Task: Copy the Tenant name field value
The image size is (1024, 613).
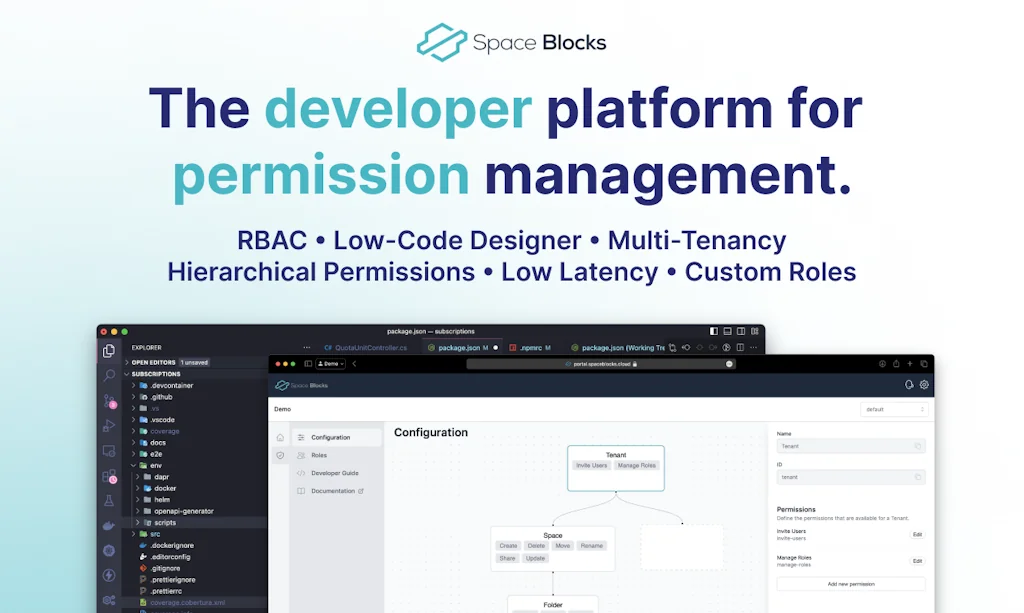Action: 917,446
